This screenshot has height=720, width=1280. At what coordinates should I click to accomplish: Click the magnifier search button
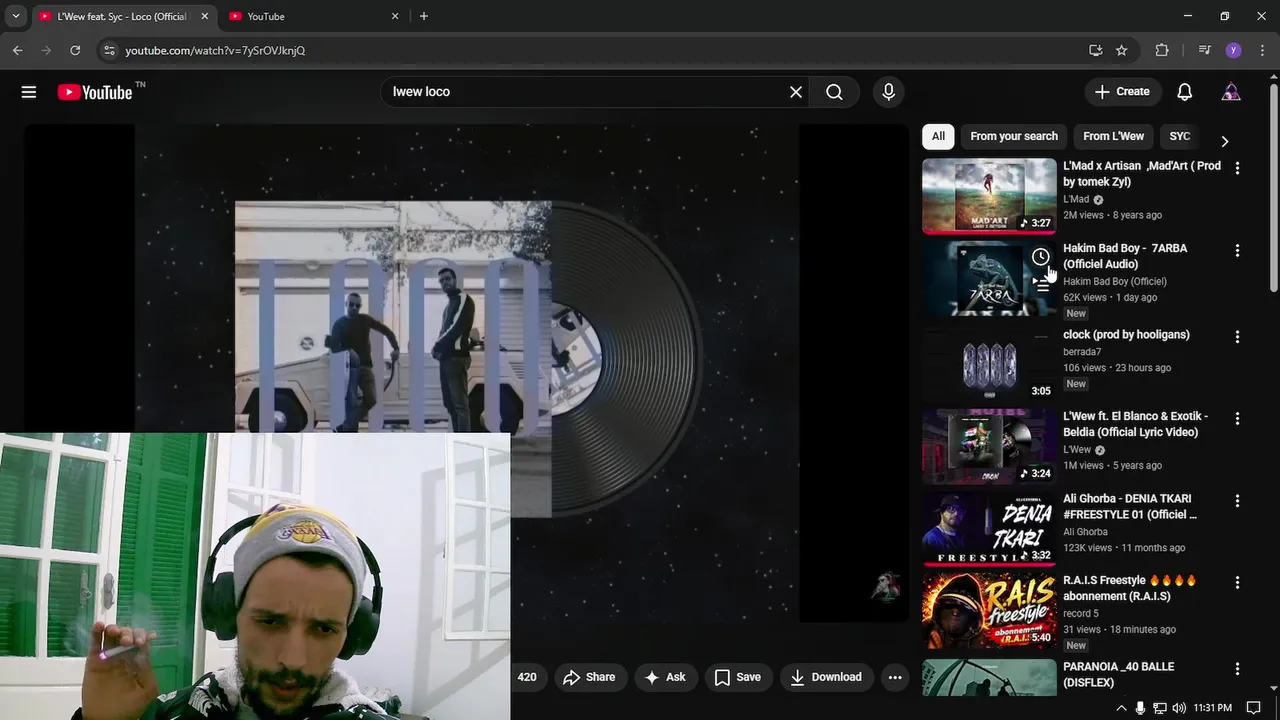[834, 92]
